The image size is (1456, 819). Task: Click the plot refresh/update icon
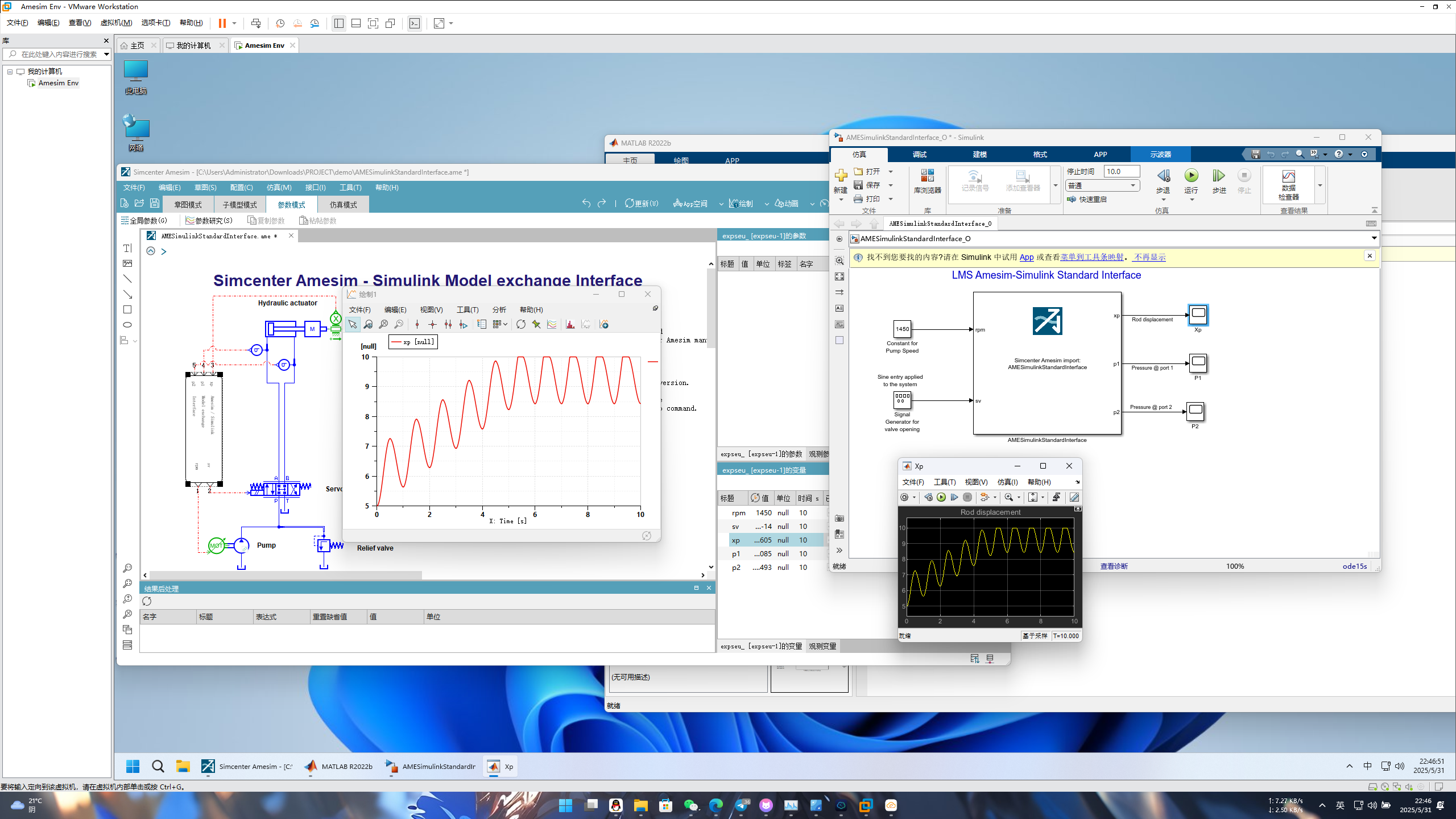coord(521,324)
